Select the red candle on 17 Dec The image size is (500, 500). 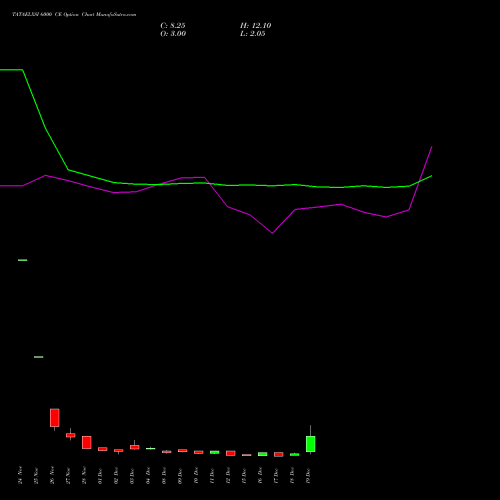click(279, 454)
